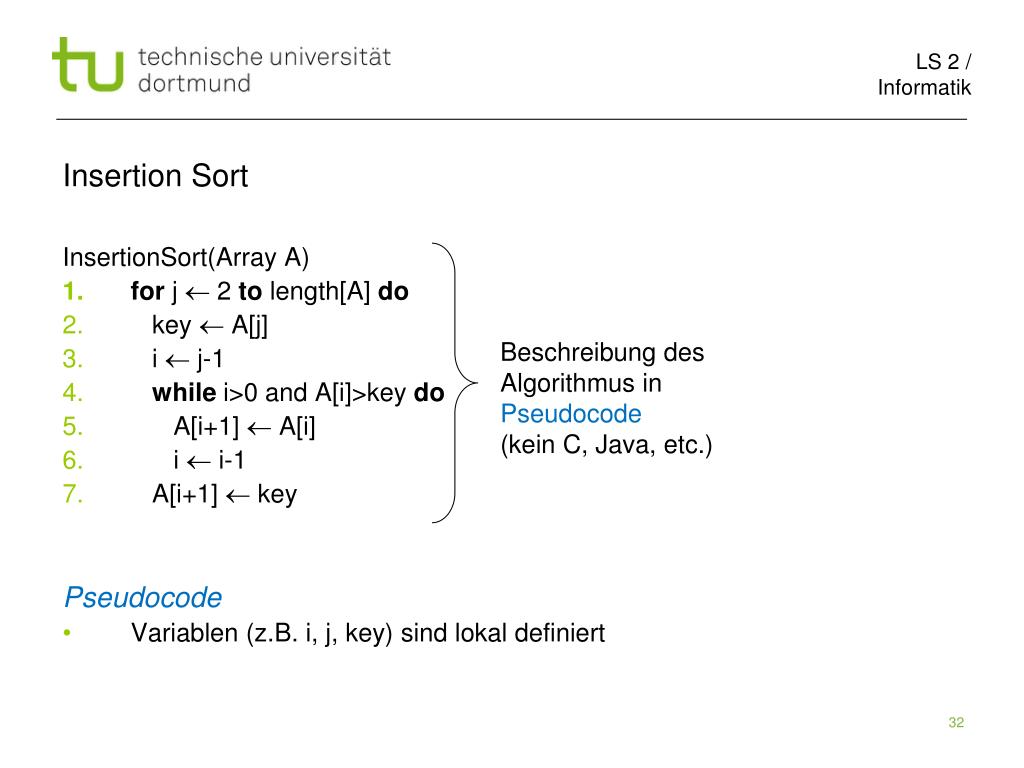Screen dimensions: 1024x768
Task: Click line number 2 in pseudocode
Action: (72, 325)
